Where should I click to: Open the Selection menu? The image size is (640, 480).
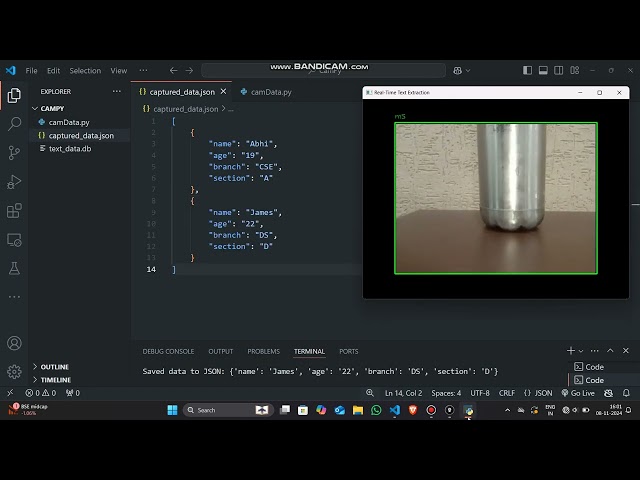click(x=85, y=71)
